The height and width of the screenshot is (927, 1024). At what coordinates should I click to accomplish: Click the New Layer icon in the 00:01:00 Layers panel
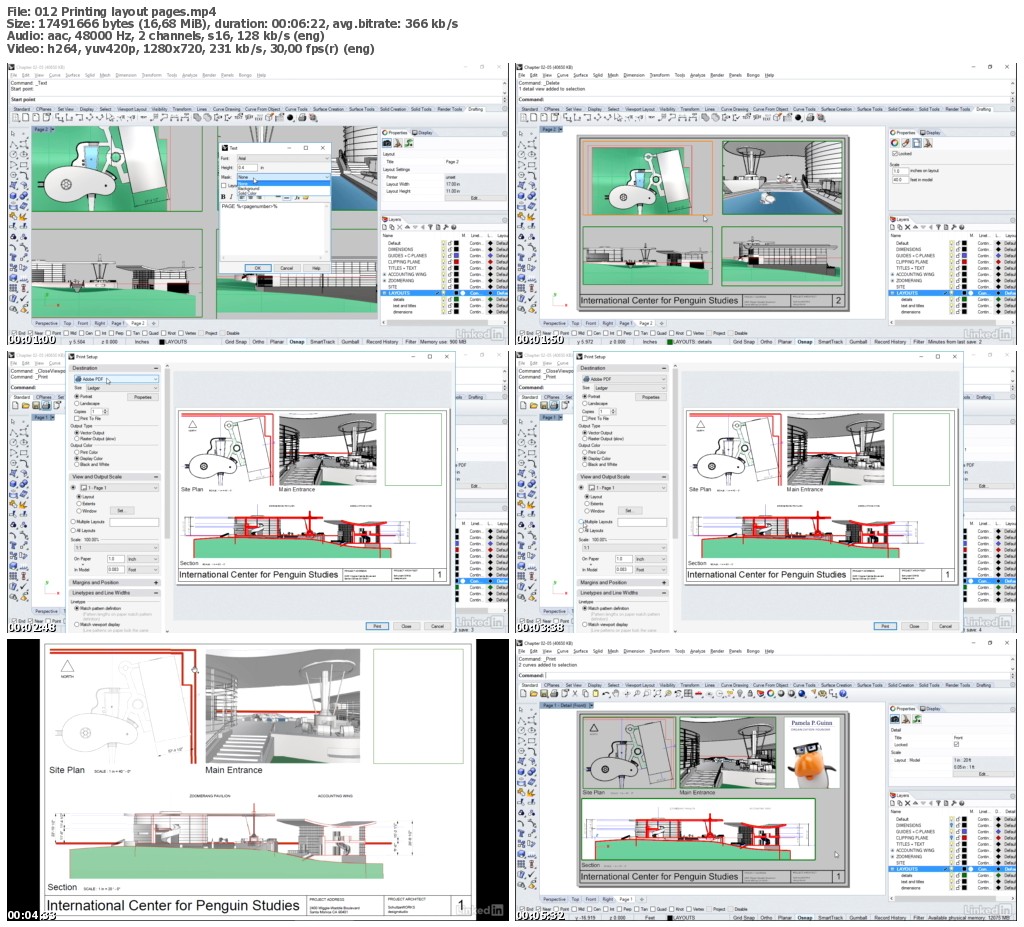click(x=385, y=227)
